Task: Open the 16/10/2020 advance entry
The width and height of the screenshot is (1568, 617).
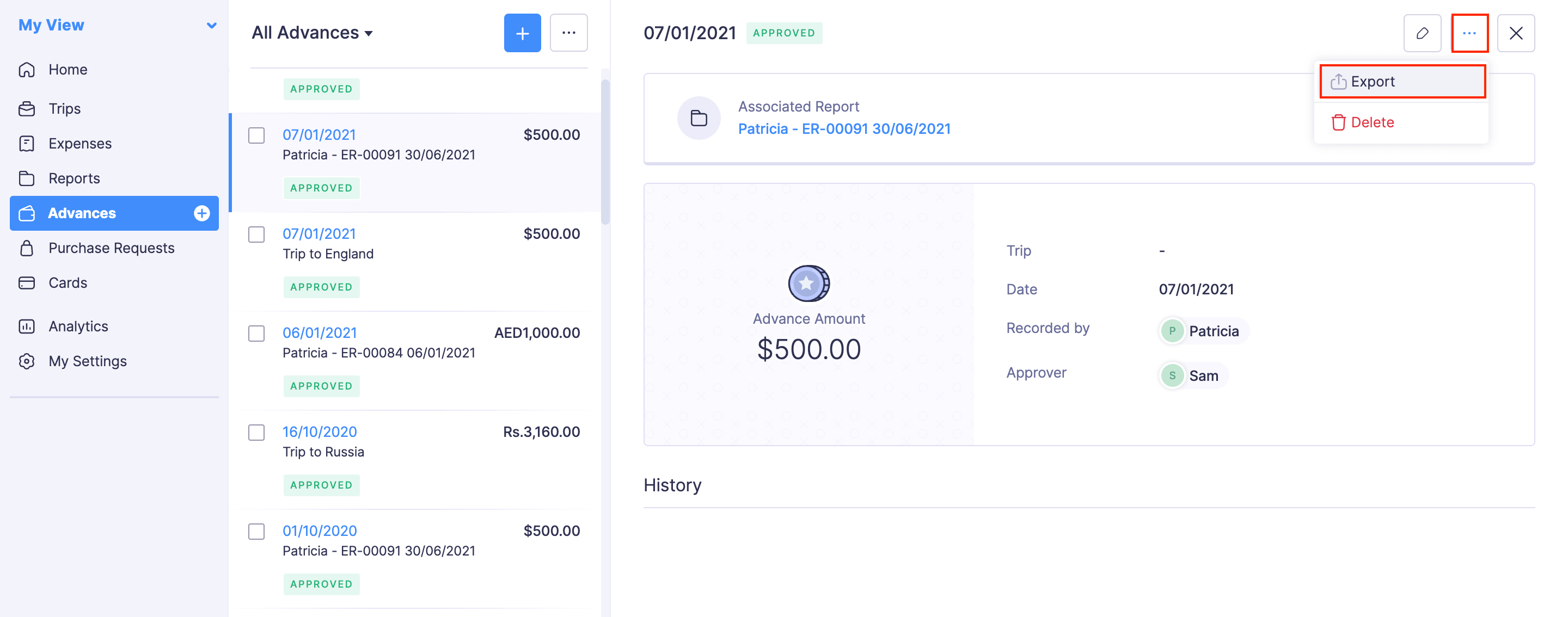Action: (320, 431)
